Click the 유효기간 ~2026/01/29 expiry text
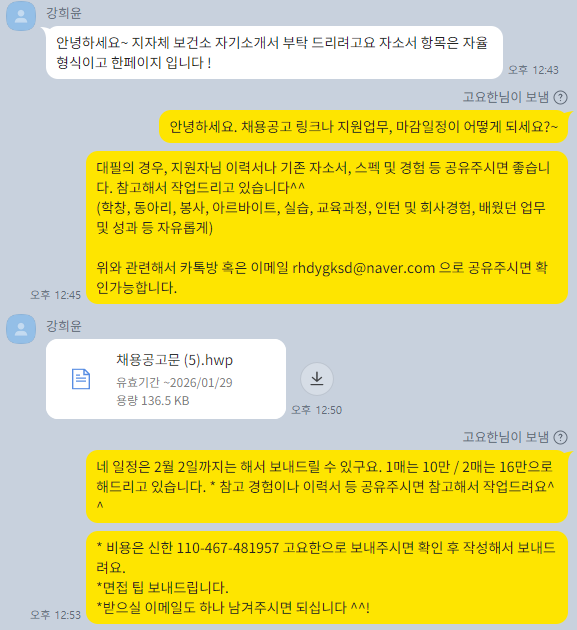 (x=174, y=382)
